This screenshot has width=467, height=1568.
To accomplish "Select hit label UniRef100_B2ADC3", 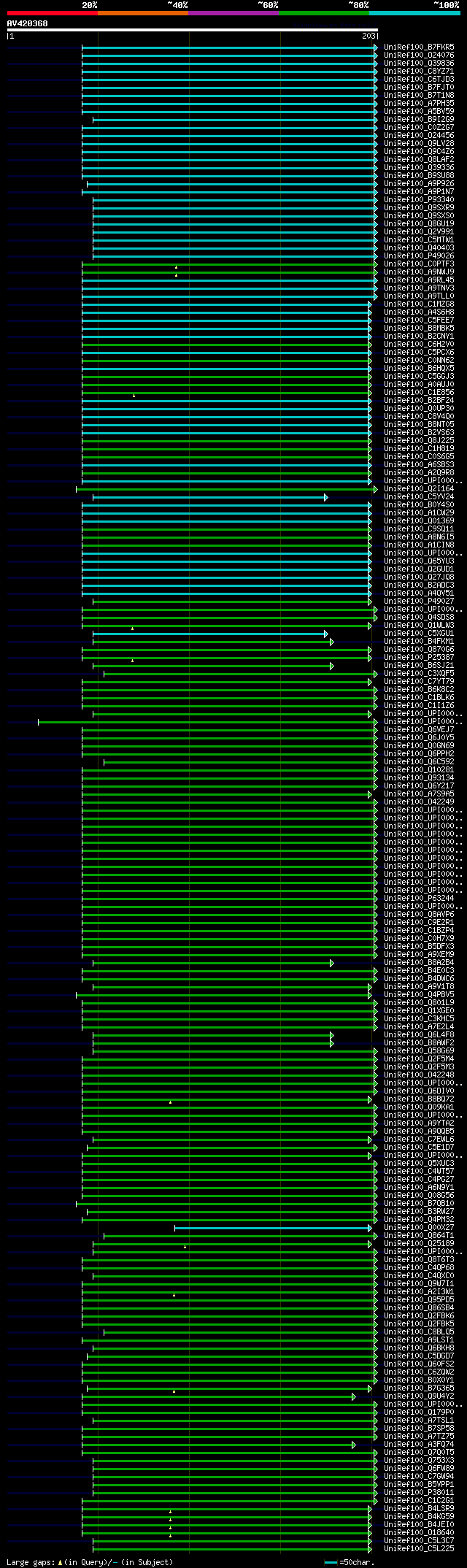I will click(x=419, y=585).
